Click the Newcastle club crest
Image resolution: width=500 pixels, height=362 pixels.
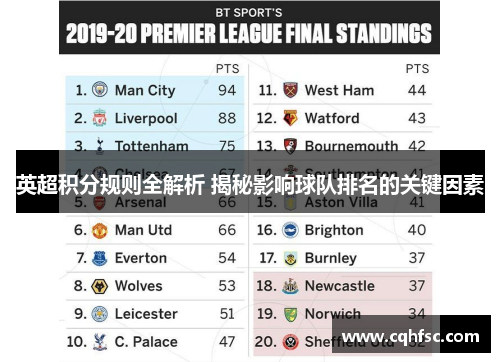290,286
